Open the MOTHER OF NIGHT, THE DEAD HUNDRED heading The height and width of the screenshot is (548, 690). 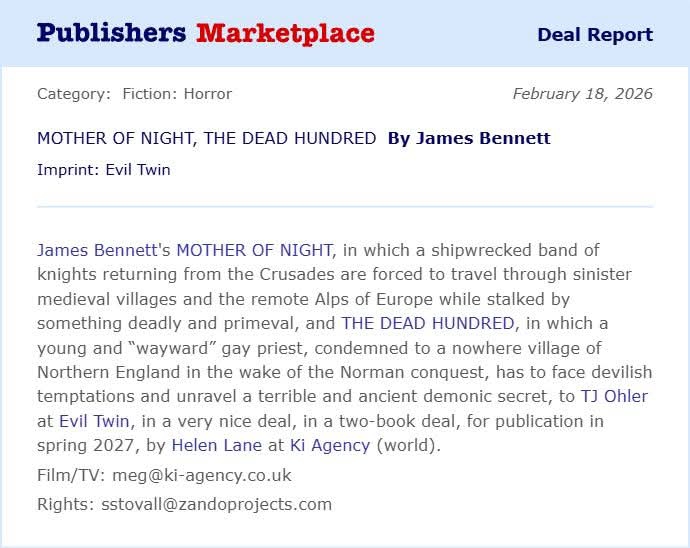tap(206, 138)
